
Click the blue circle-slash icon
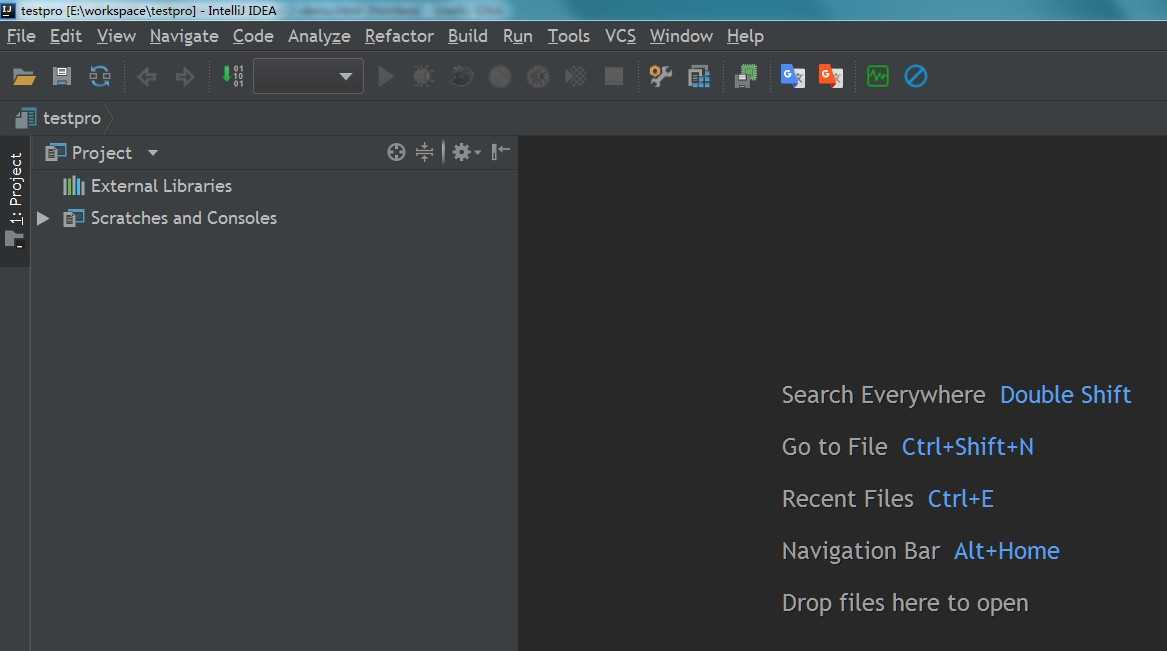click(915, 76)
